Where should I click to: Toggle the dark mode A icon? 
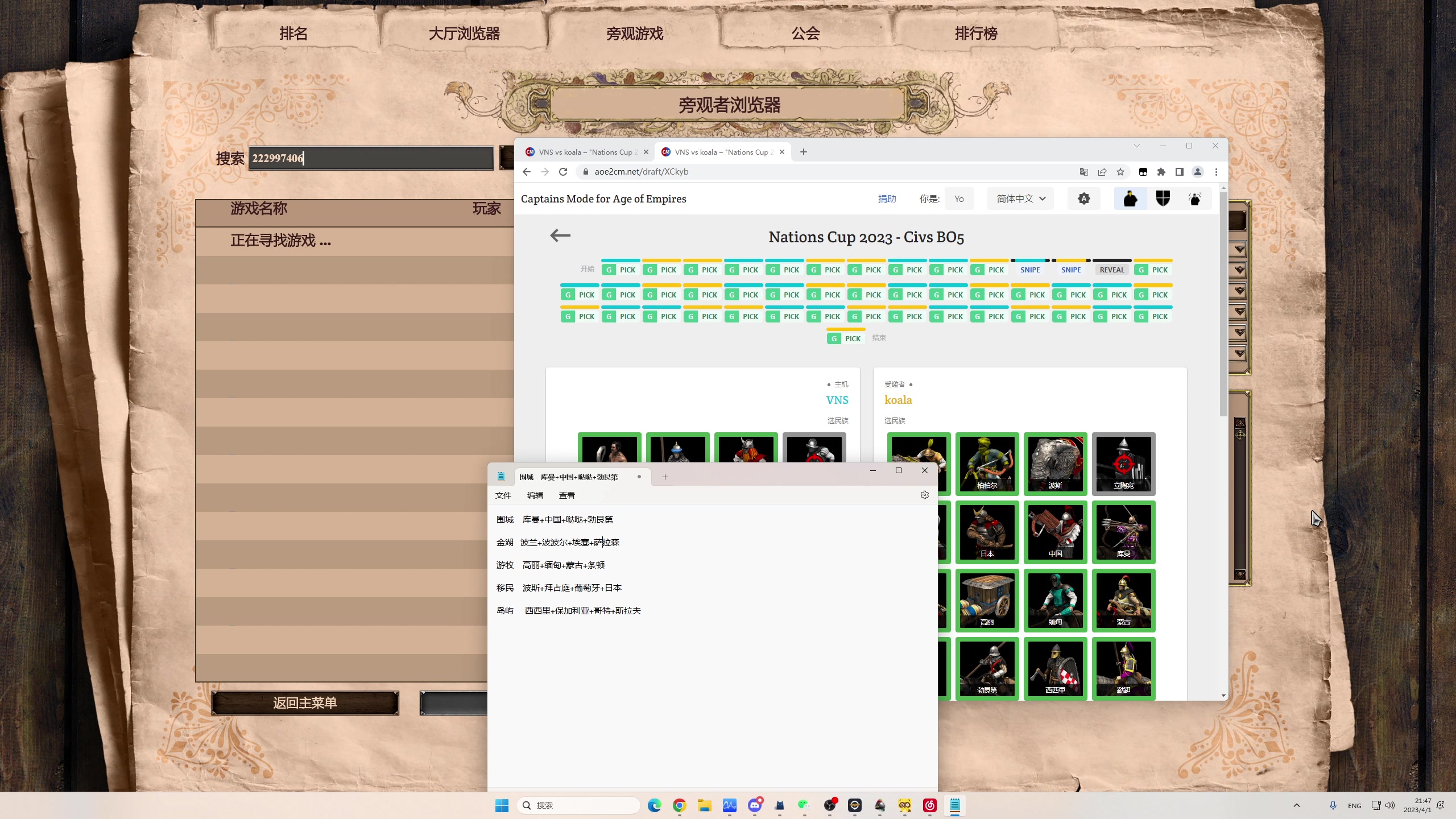[1084, 198]
